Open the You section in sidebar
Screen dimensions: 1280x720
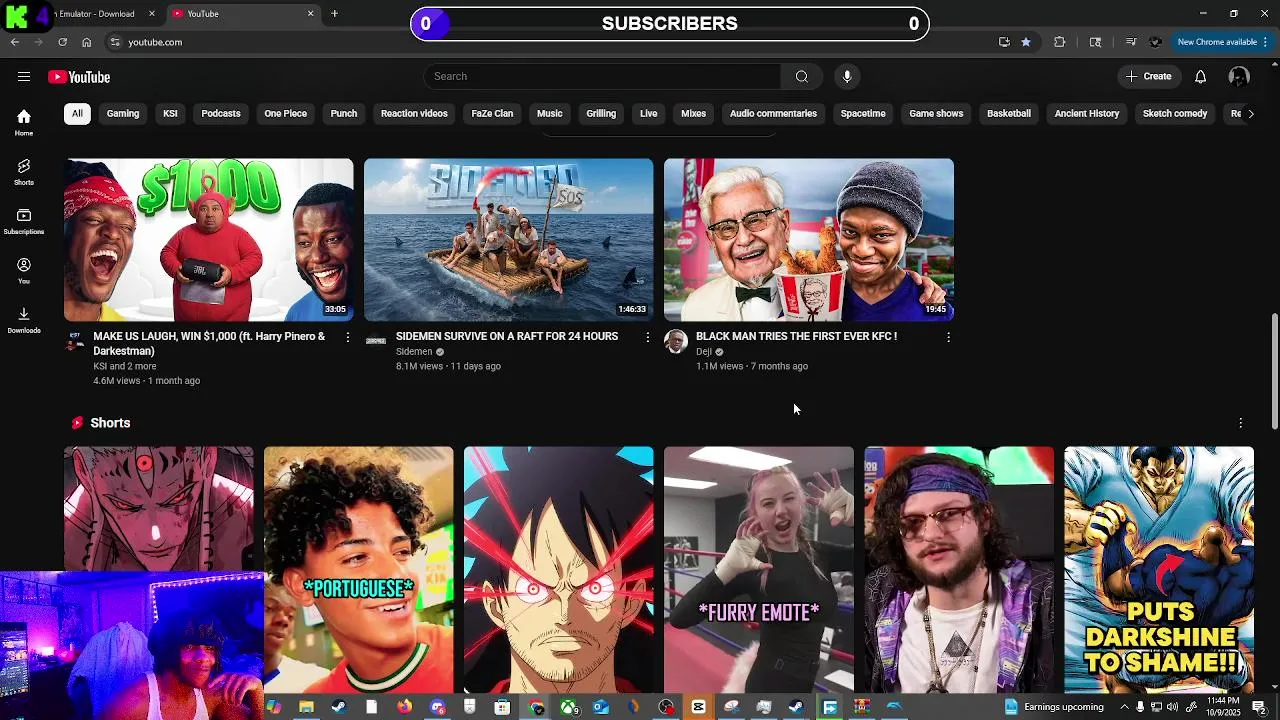(x=24, y=270)
